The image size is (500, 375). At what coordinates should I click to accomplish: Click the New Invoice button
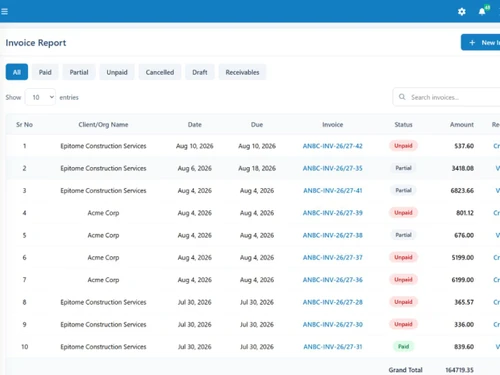[480, 43]
